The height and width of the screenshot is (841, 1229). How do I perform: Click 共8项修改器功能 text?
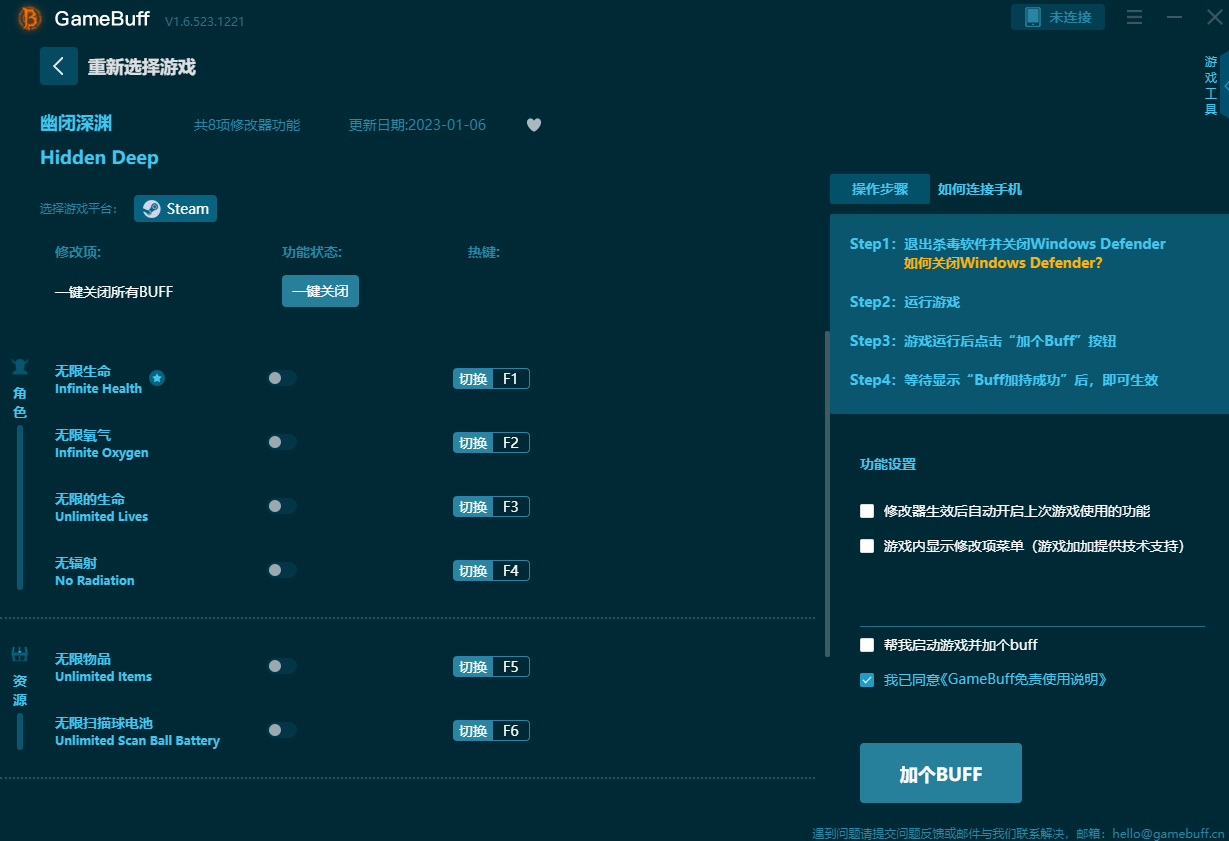pyautogui.click(x=247, y=125)
